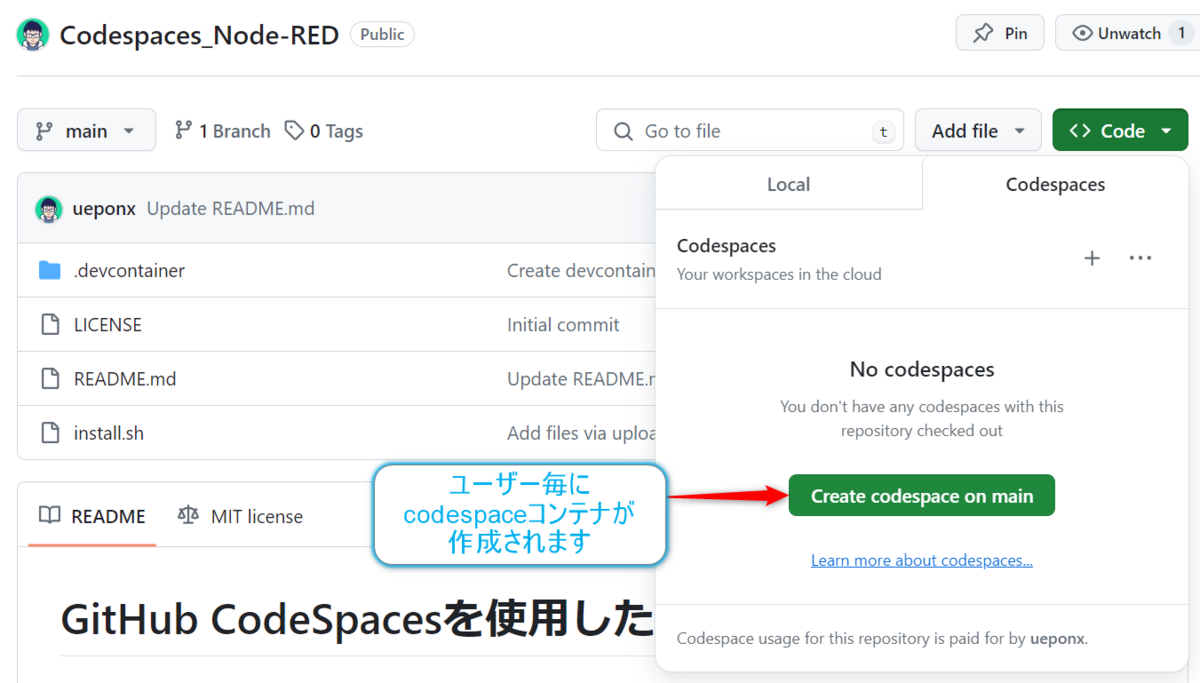
Task: Switch to the Local tab
Action: [x=788, y=184]
